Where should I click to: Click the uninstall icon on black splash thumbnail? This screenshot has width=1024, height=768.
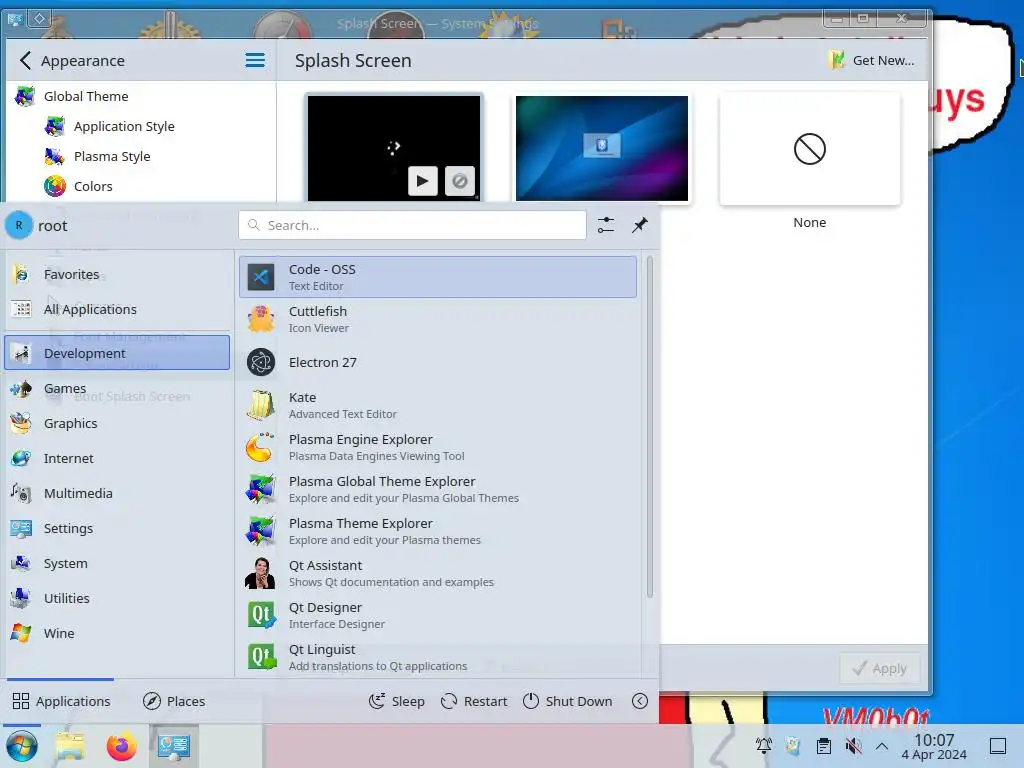point(460,181)
